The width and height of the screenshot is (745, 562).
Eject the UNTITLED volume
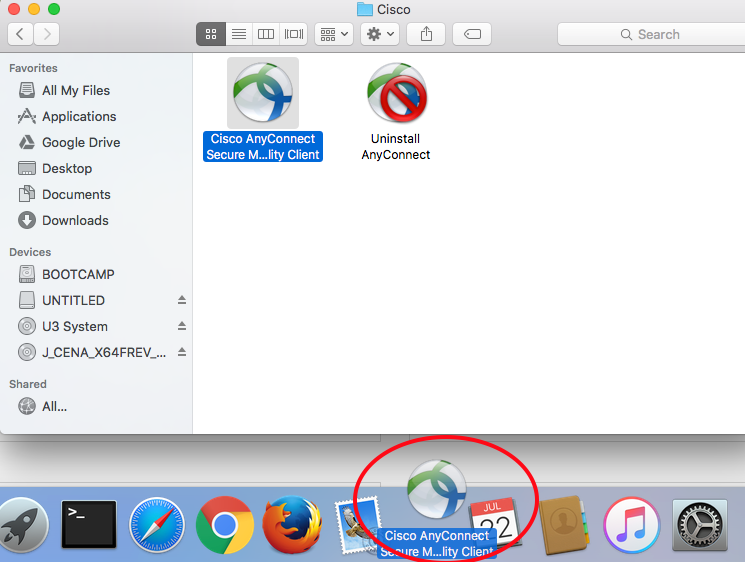click(x=181, y=300)
